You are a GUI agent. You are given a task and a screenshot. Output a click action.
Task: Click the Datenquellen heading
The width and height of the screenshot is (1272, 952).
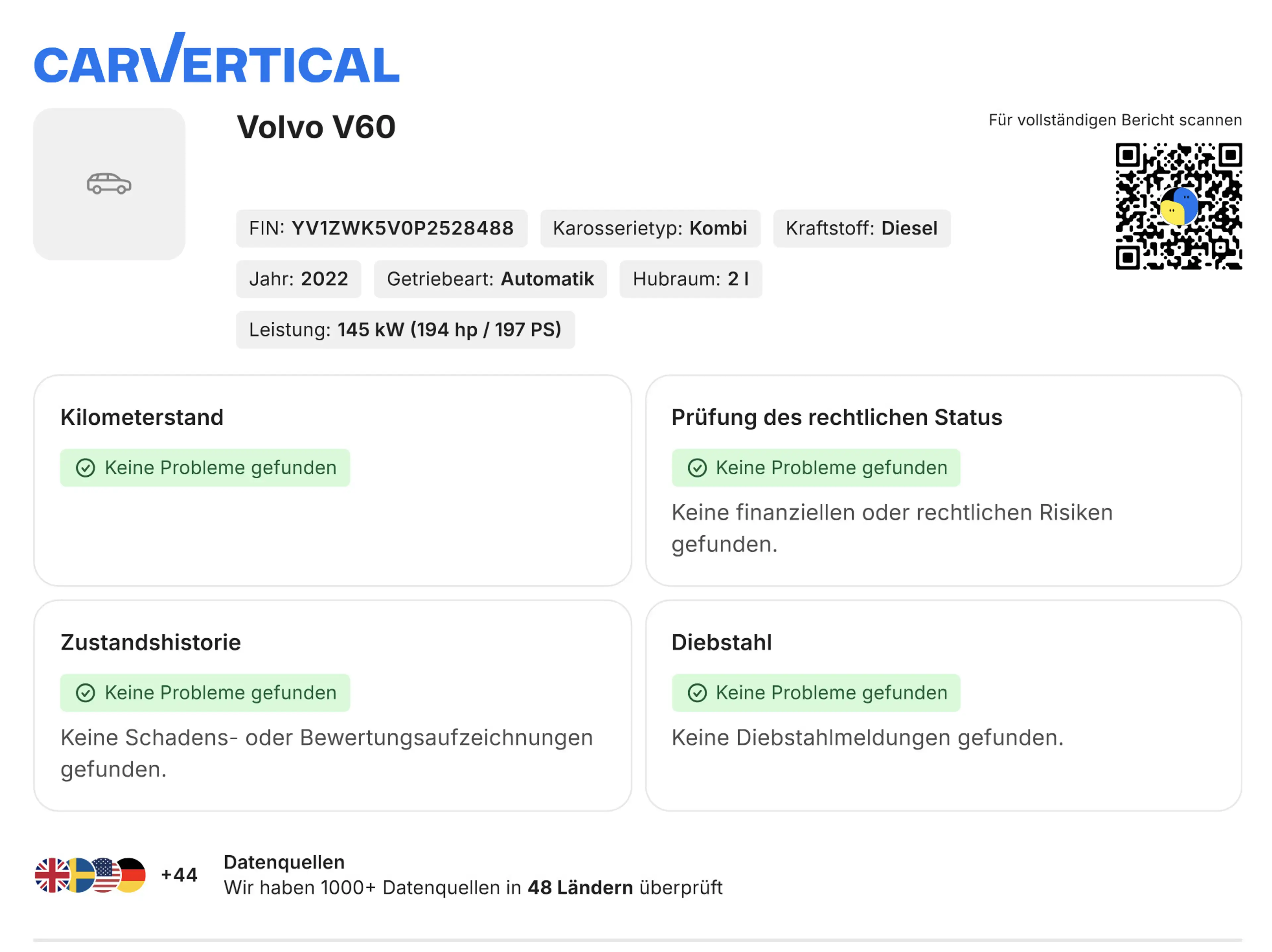pos(284,862)
